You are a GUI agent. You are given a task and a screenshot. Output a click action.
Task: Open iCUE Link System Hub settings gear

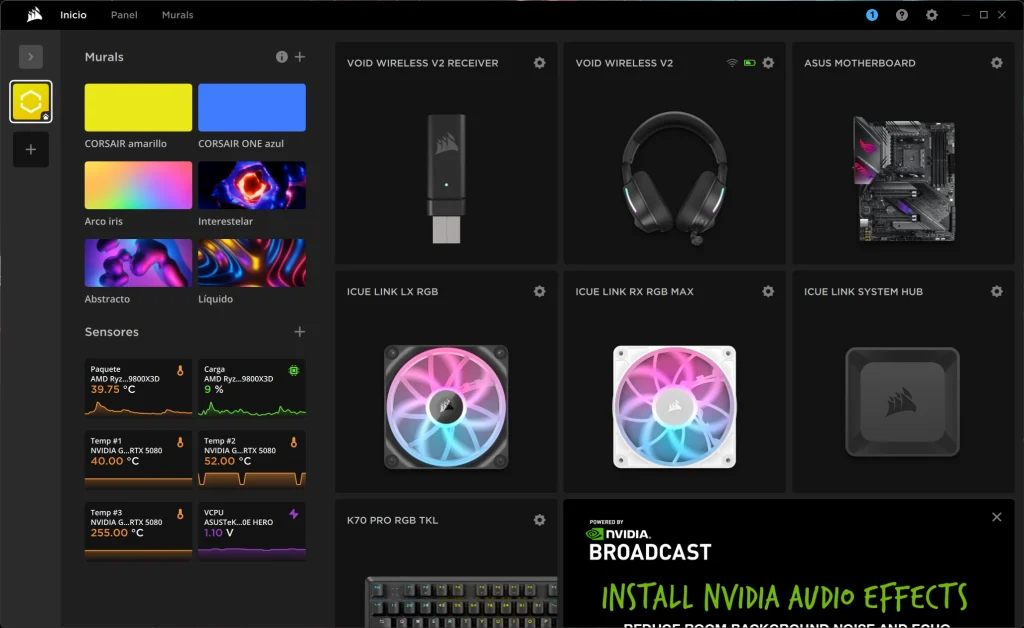point(997,291)
